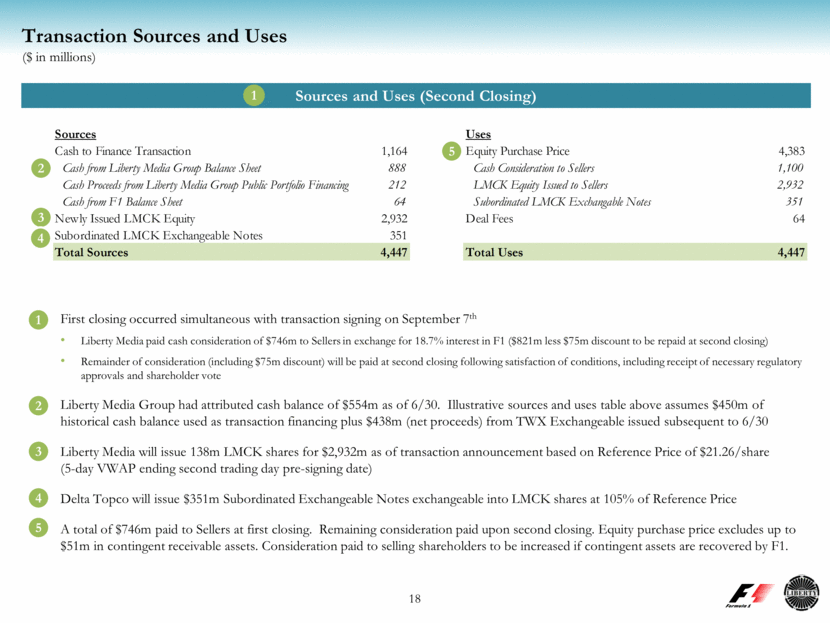
Task: Click the page number 18
Action: click(415, 597)
